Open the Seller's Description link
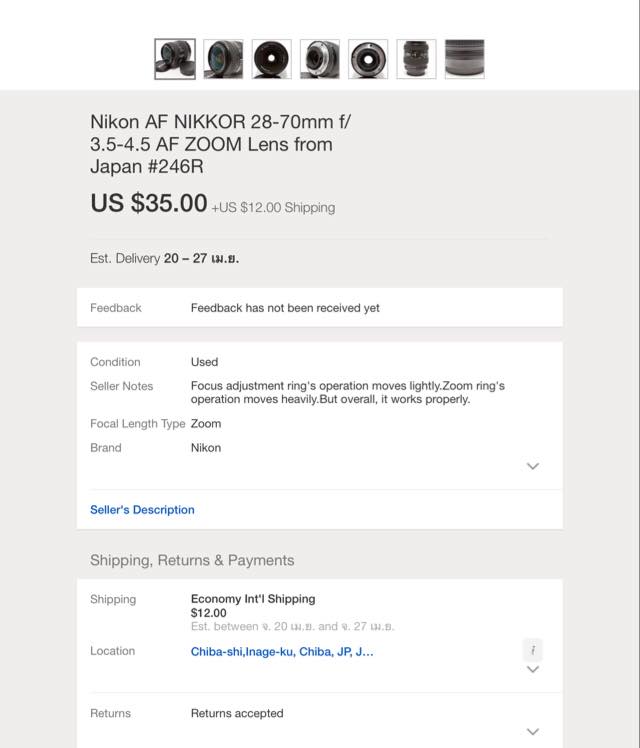The image size is (640, 748). pos(142,510)
